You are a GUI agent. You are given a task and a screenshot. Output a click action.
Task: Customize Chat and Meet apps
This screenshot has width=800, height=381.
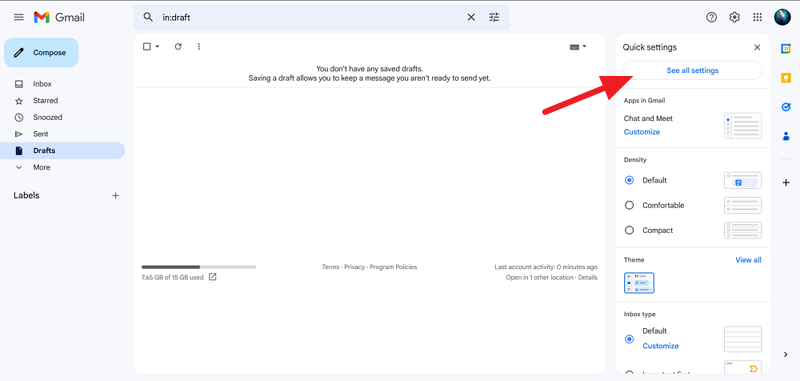[642, 132]
